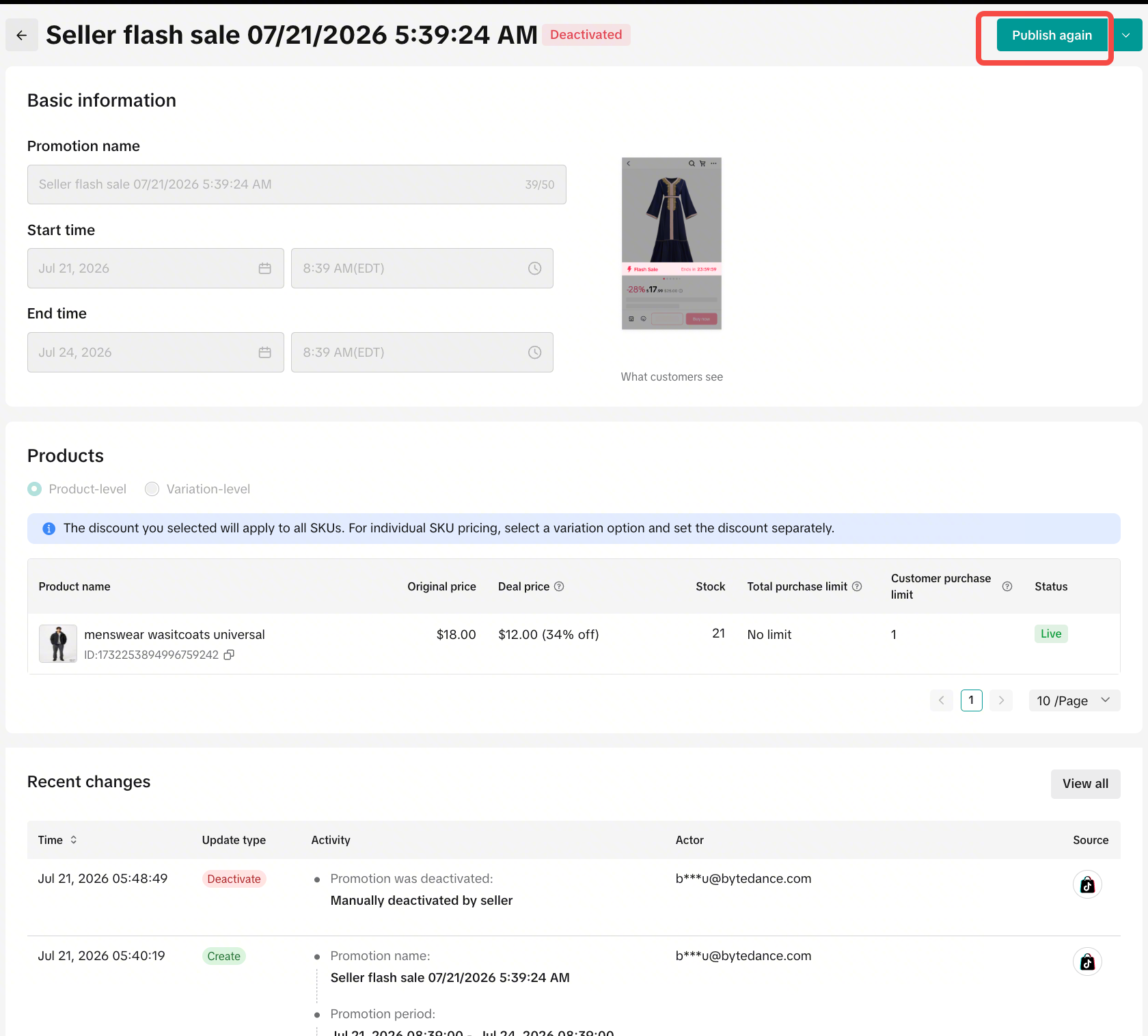This screenshot has height=1036, width=1148.
Task: Select page 1 in pagination
Action: (971, 700)
